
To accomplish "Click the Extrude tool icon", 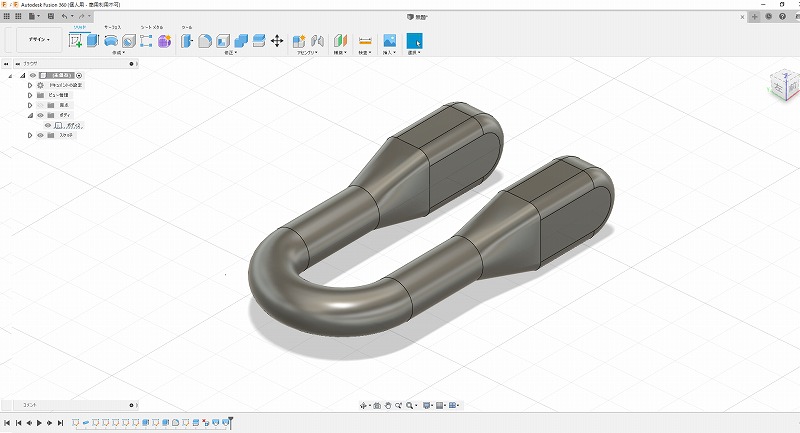I will [x=92, y=41].
